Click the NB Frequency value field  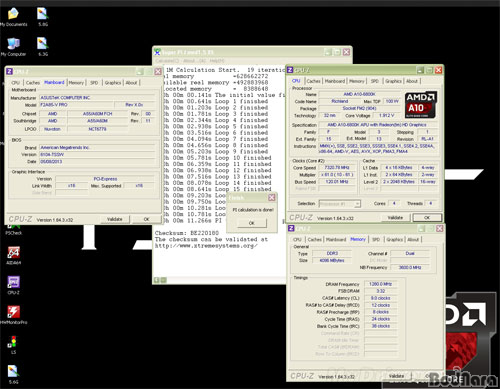tap(410, 267)
